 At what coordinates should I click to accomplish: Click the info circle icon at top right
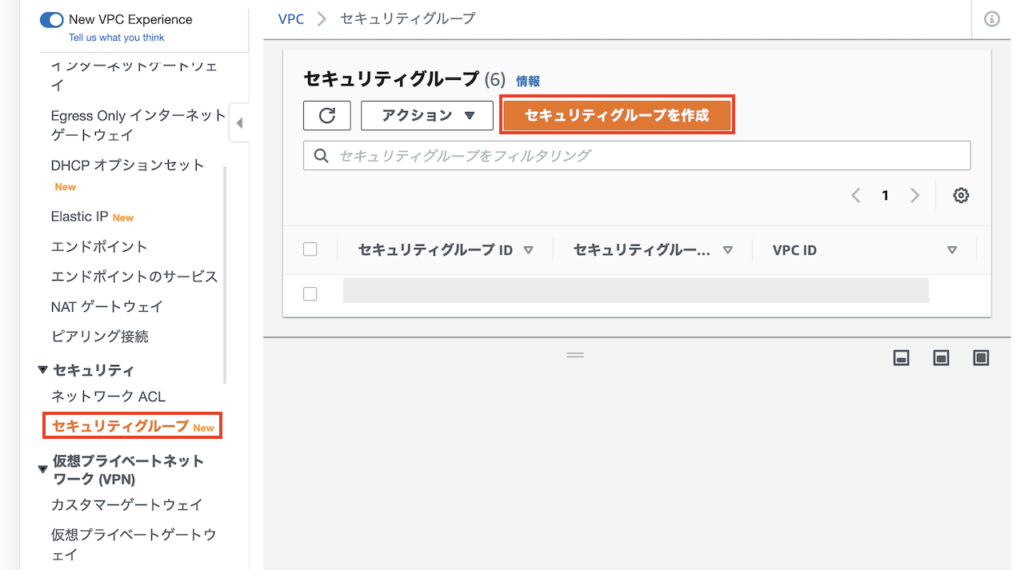coord(991,19)
